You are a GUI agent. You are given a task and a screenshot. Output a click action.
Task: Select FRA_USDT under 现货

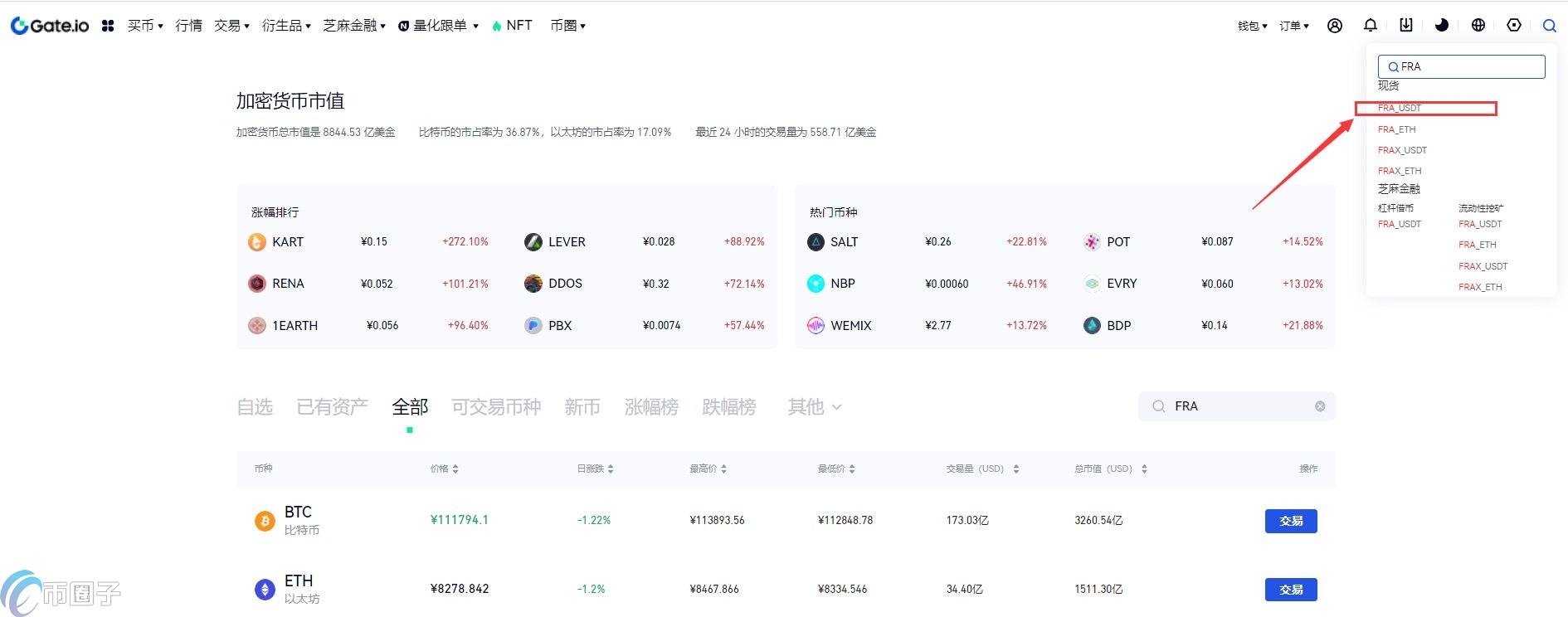1400,108
